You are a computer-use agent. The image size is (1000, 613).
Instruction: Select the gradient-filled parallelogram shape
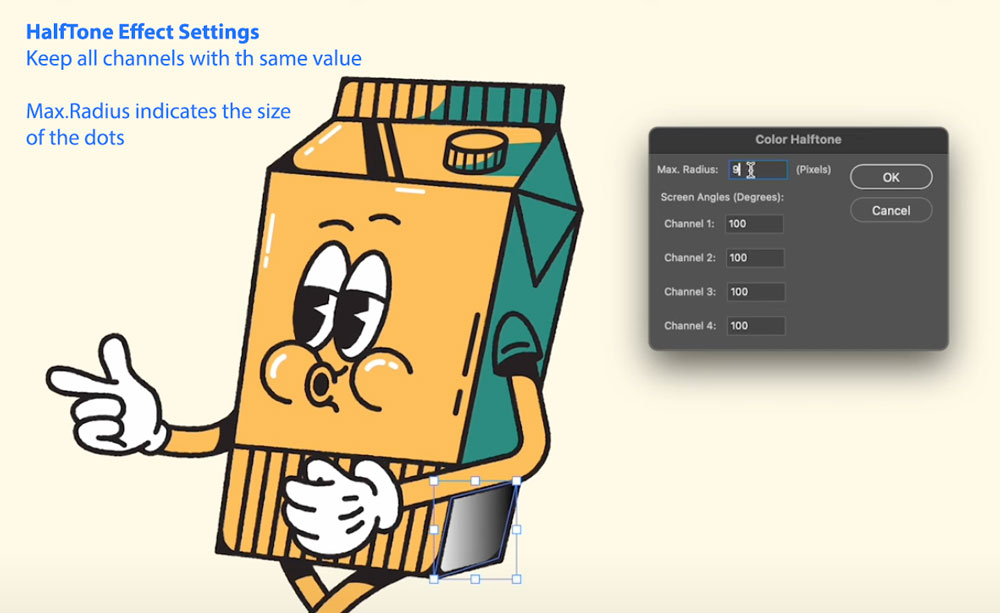(x=475, y=530)
